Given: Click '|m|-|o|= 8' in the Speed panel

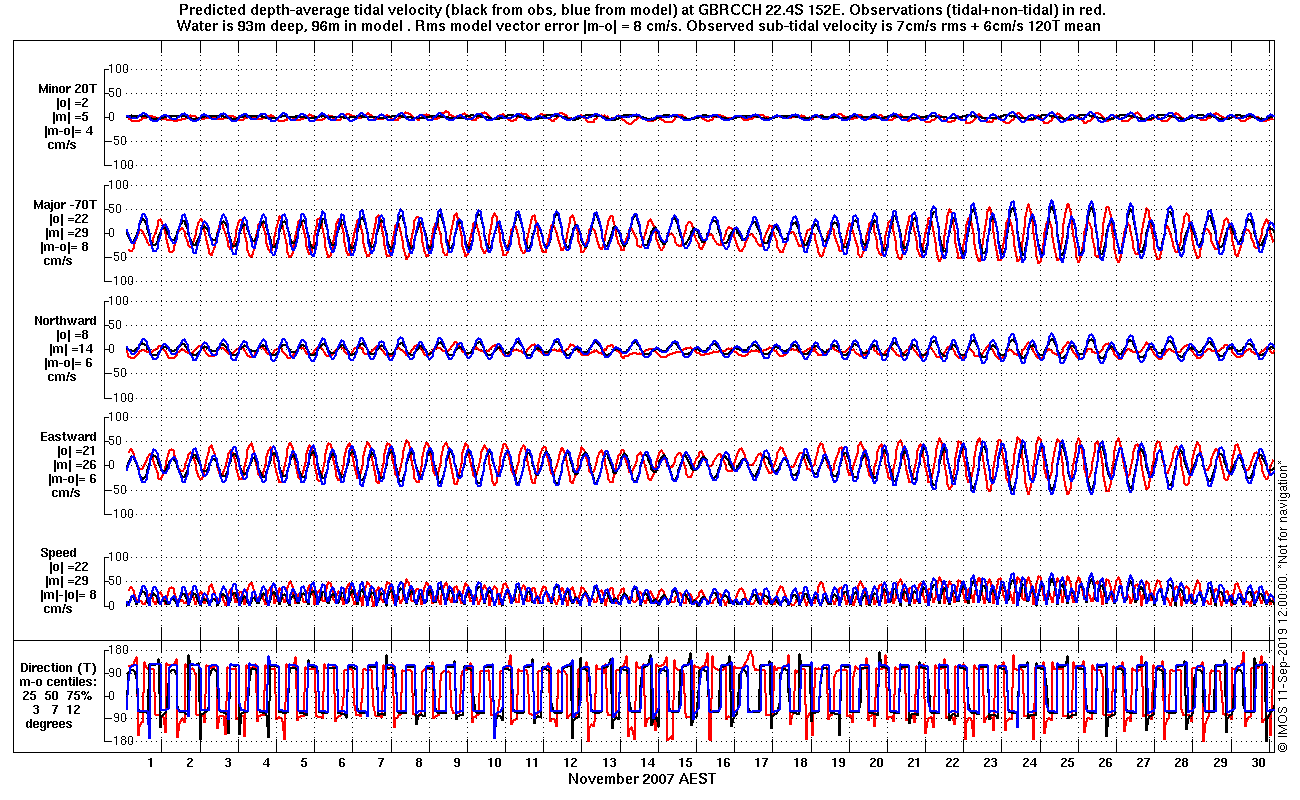Looking at the screenshot, I should (x=68, y=595).
